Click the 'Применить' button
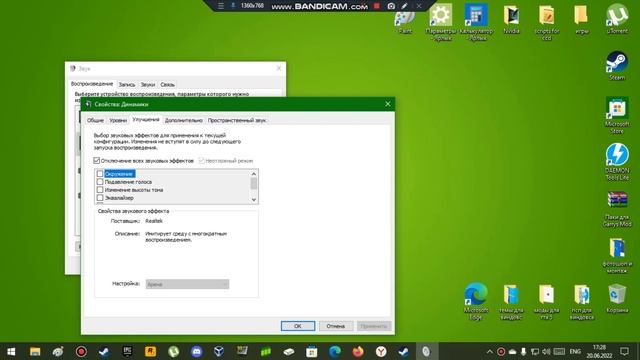The image size is (640, 360). 373,326
